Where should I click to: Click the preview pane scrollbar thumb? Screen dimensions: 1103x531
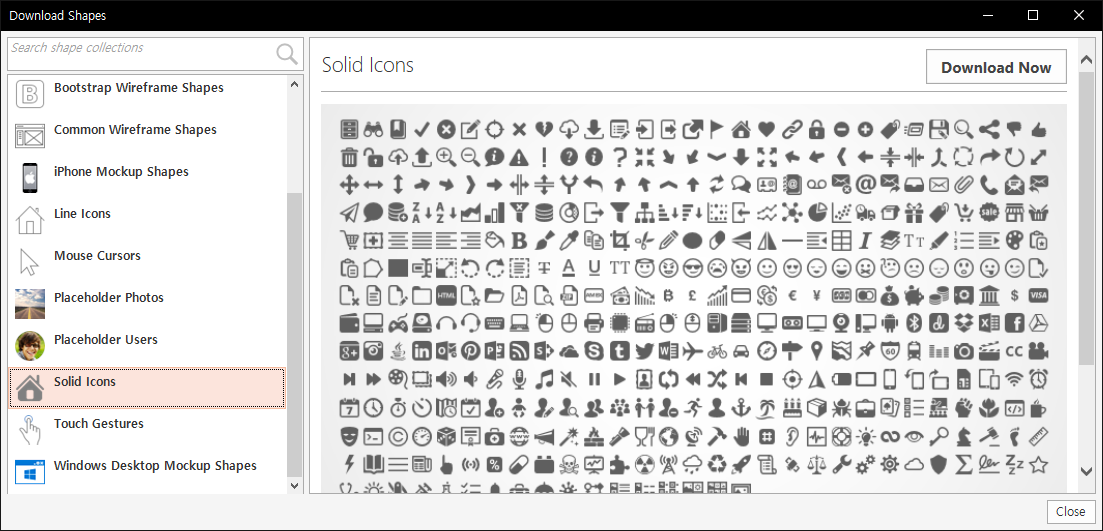(1086, 218)
